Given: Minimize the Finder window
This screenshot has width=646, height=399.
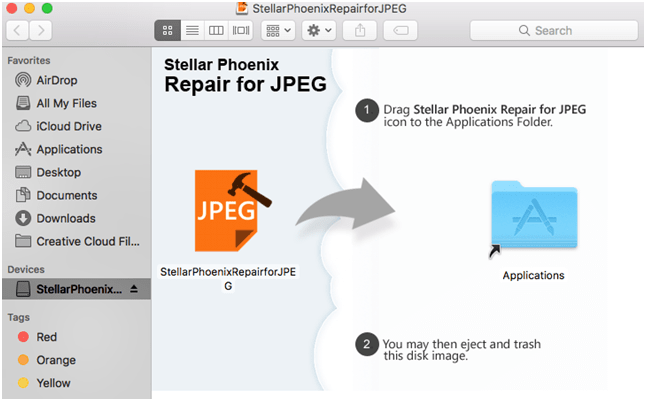Looking at the screenshot, I should tap(29, 8).
